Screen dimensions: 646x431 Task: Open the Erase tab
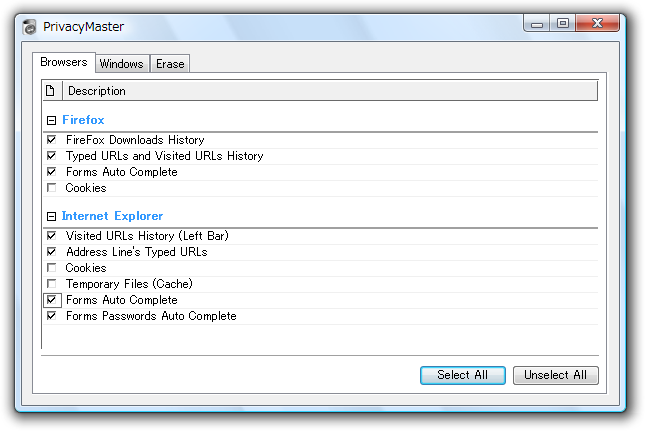point(170,64)
